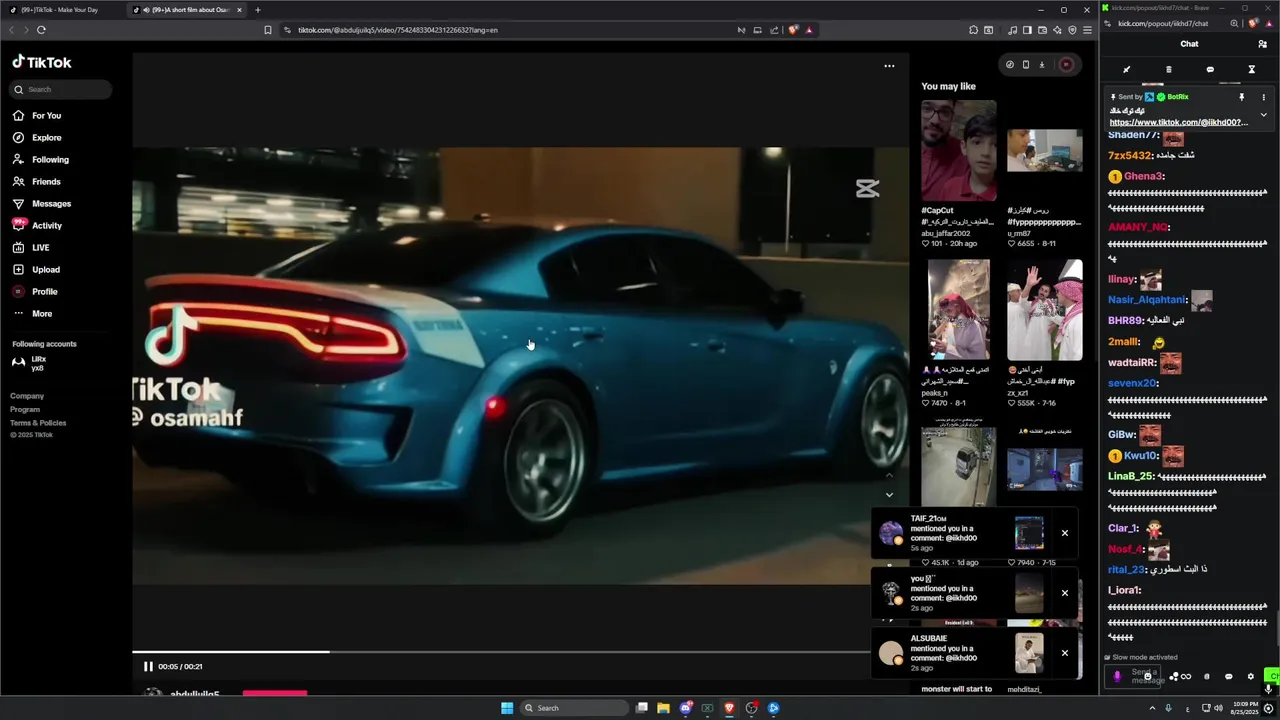Open Brave VPN shield icon
This screenshot has height=720, width=1280.
[1072, 30]
